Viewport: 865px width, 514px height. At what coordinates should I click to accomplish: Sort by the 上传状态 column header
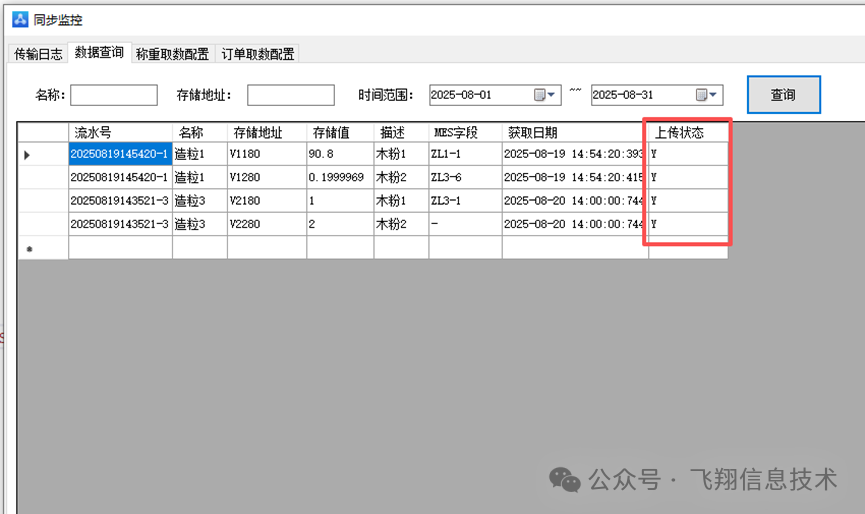pos(688,132)
